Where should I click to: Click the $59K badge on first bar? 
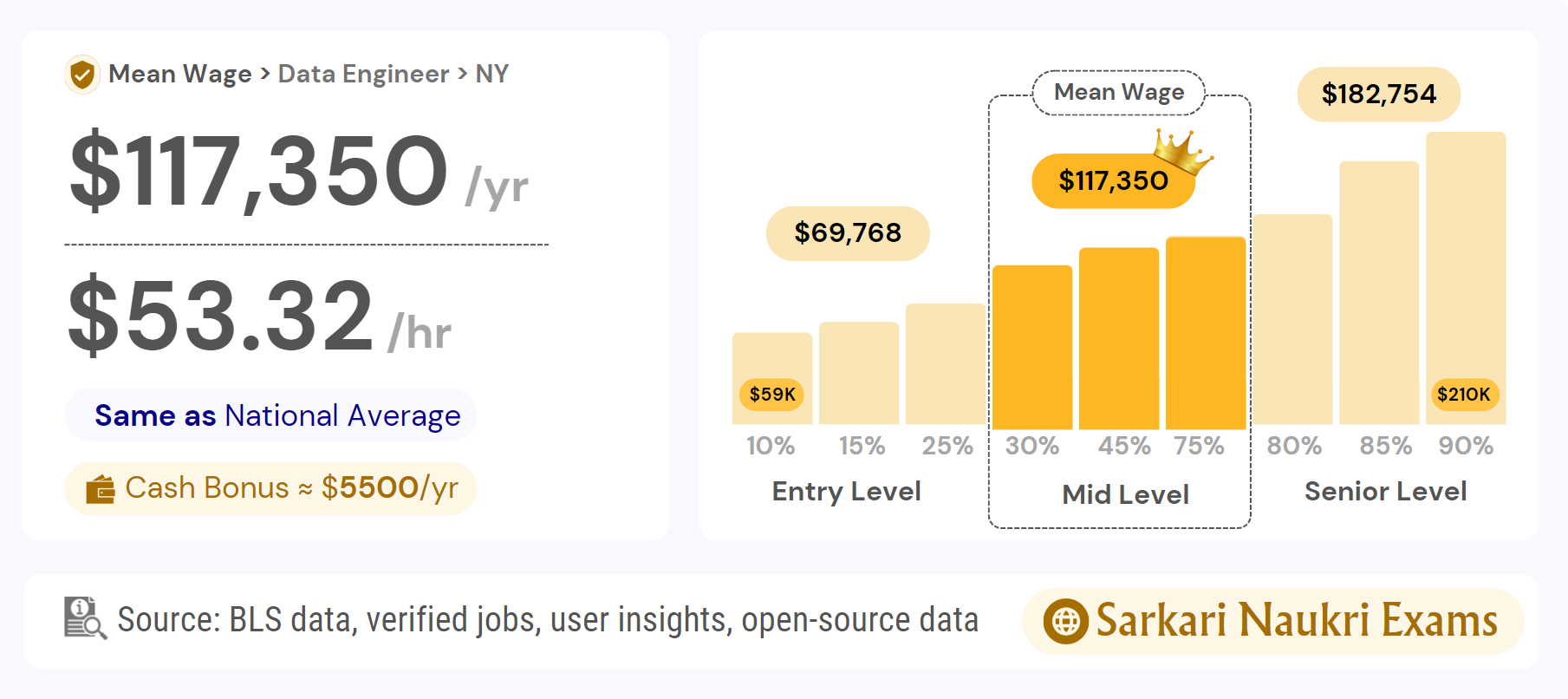[771, 395]
